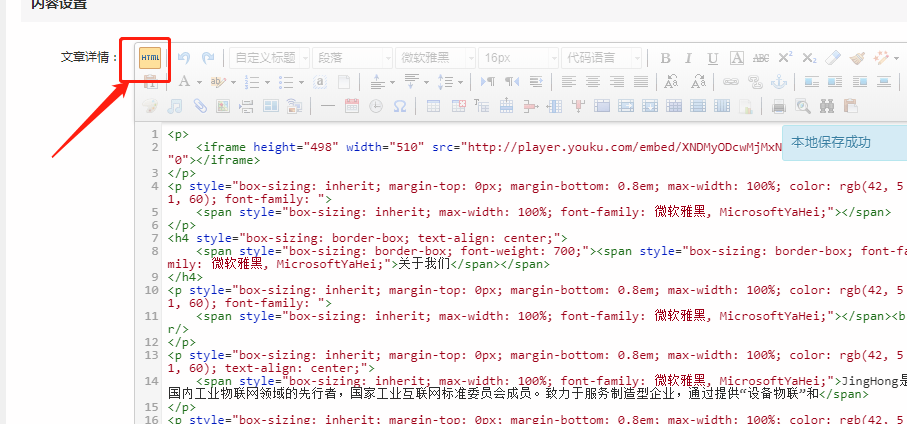Click the format brush icon

(858, 58)
